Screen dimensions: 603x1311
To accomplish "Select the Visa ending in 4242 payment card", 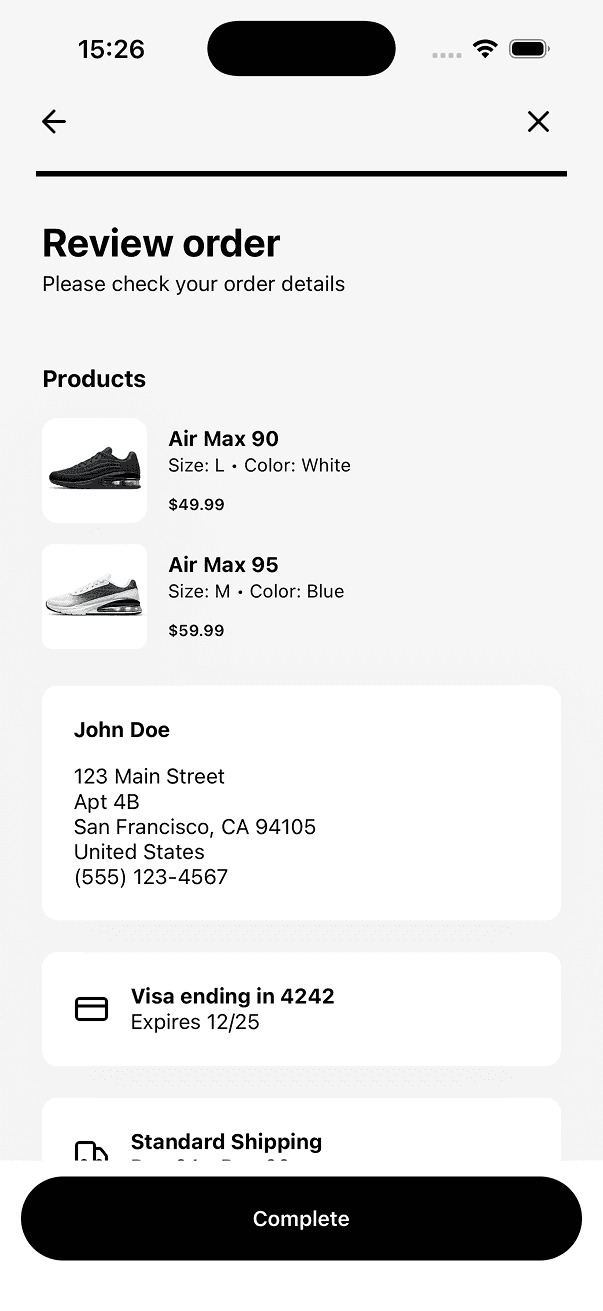I will (x=300, y=1008).
